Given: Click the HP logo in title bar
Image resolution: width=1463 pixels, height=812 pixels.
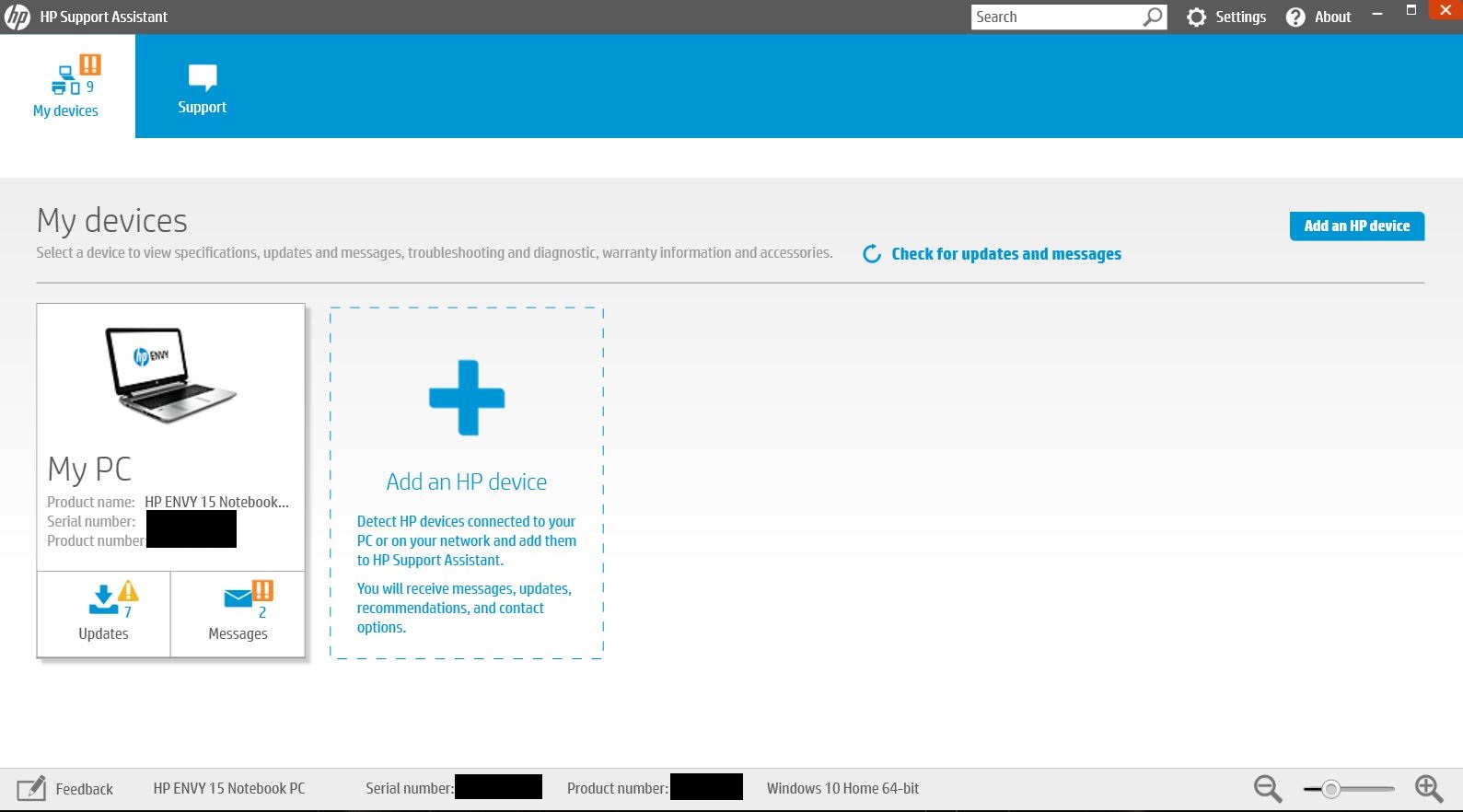Looking at the screenshot, I should 17,17.
